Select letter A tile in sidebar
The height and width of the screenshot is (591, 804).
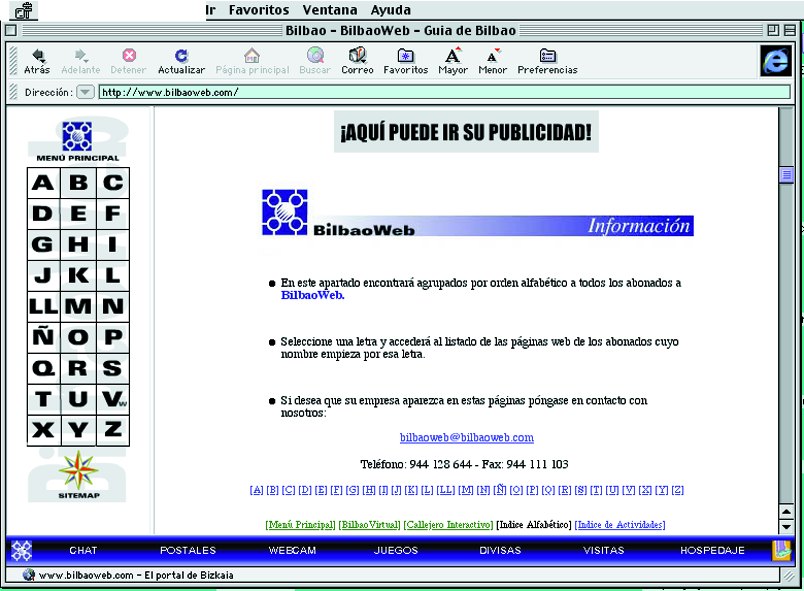click(43, 182)
